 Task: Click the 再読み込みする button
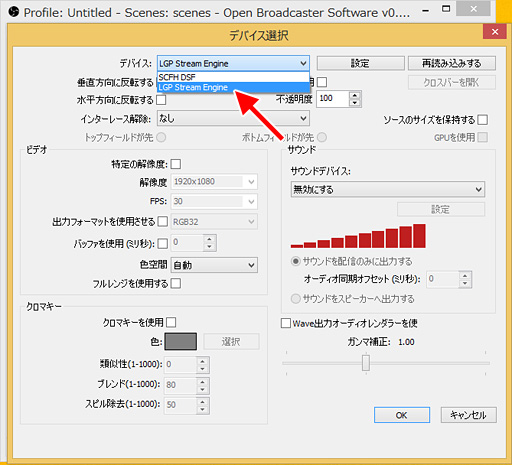tap(452, 63)
